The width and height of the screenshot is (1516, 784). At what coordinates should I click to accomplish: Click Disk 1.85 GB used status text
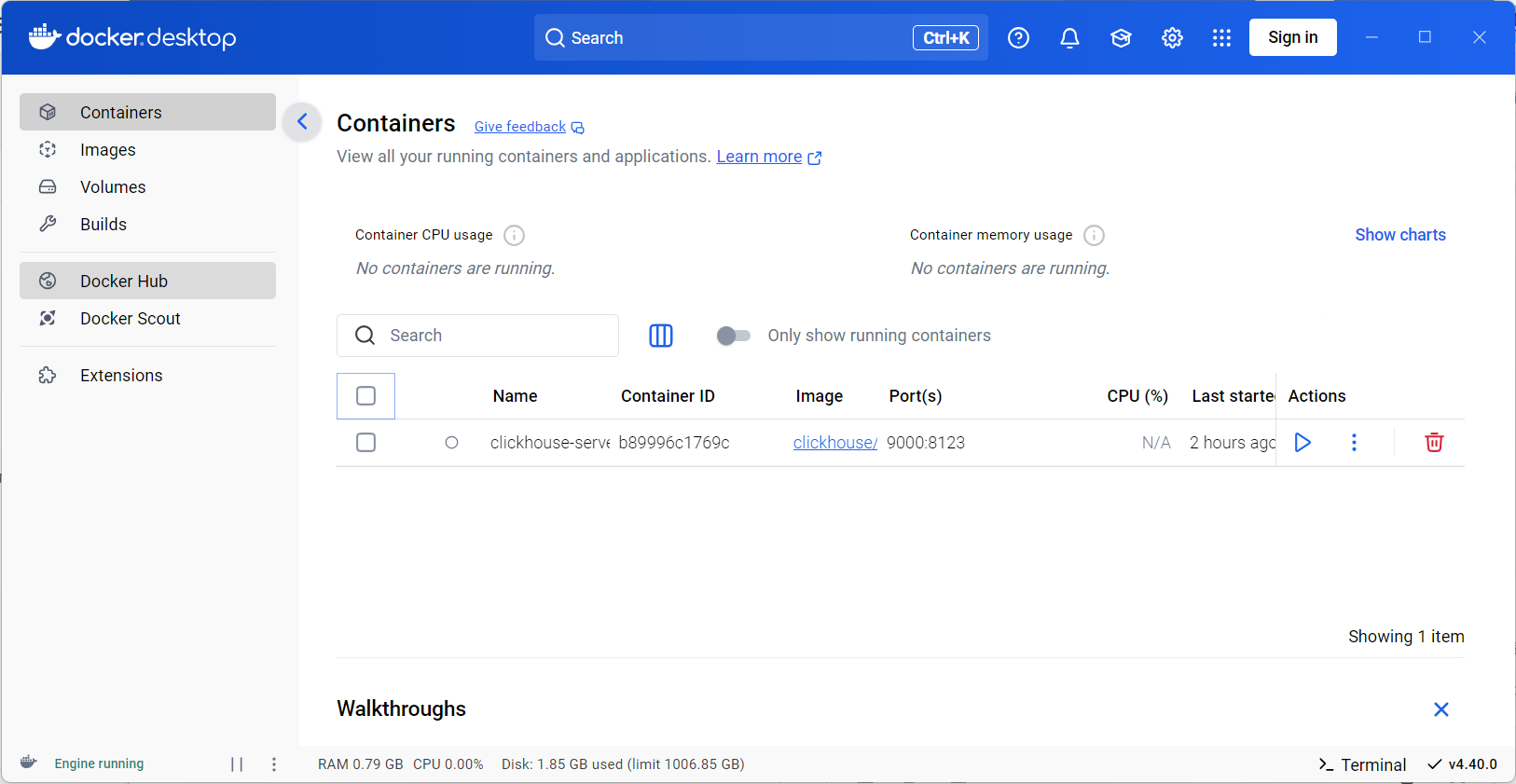623,764
